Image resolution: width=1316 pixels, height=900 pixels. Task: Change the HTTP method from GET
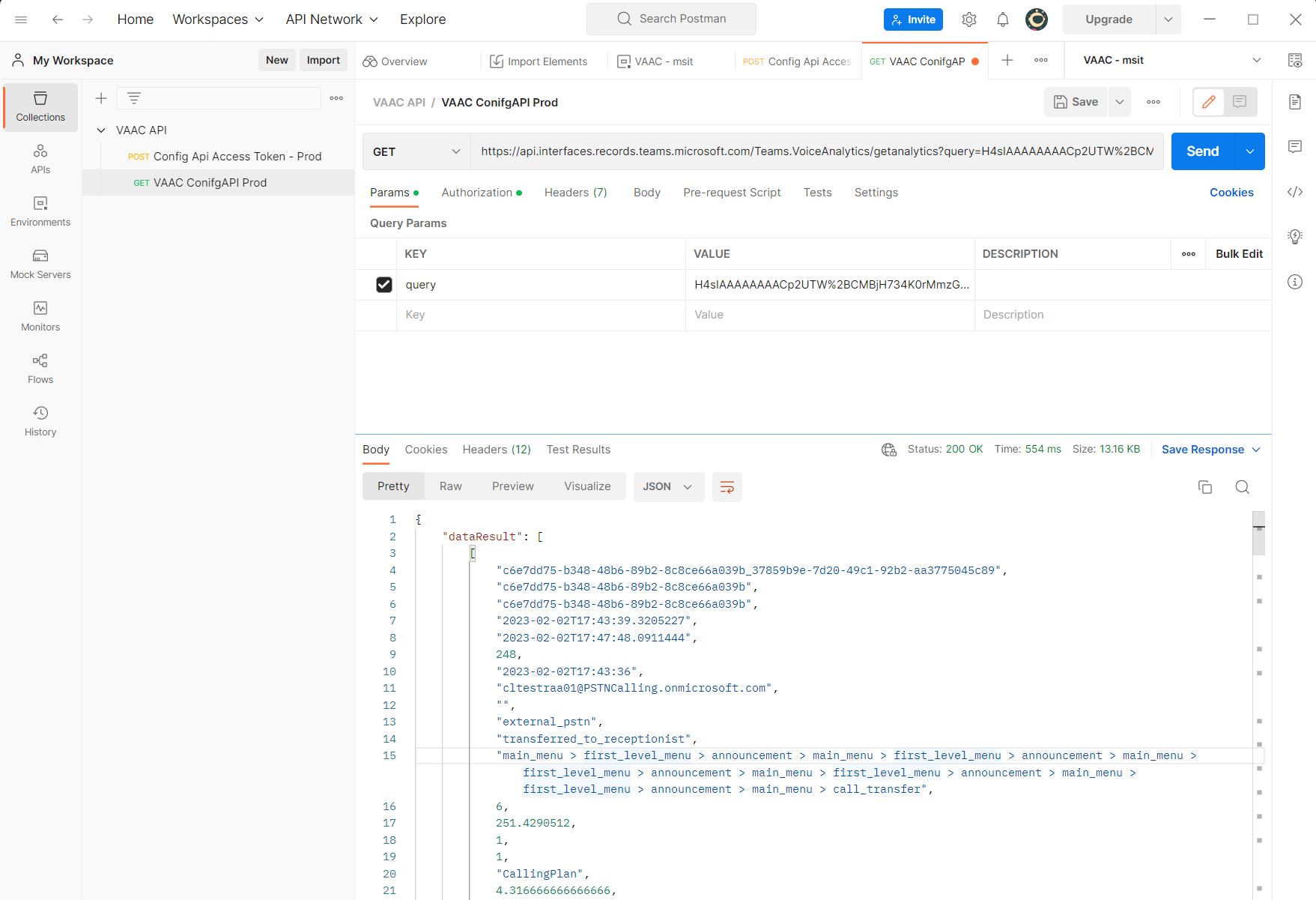(416, 151)
